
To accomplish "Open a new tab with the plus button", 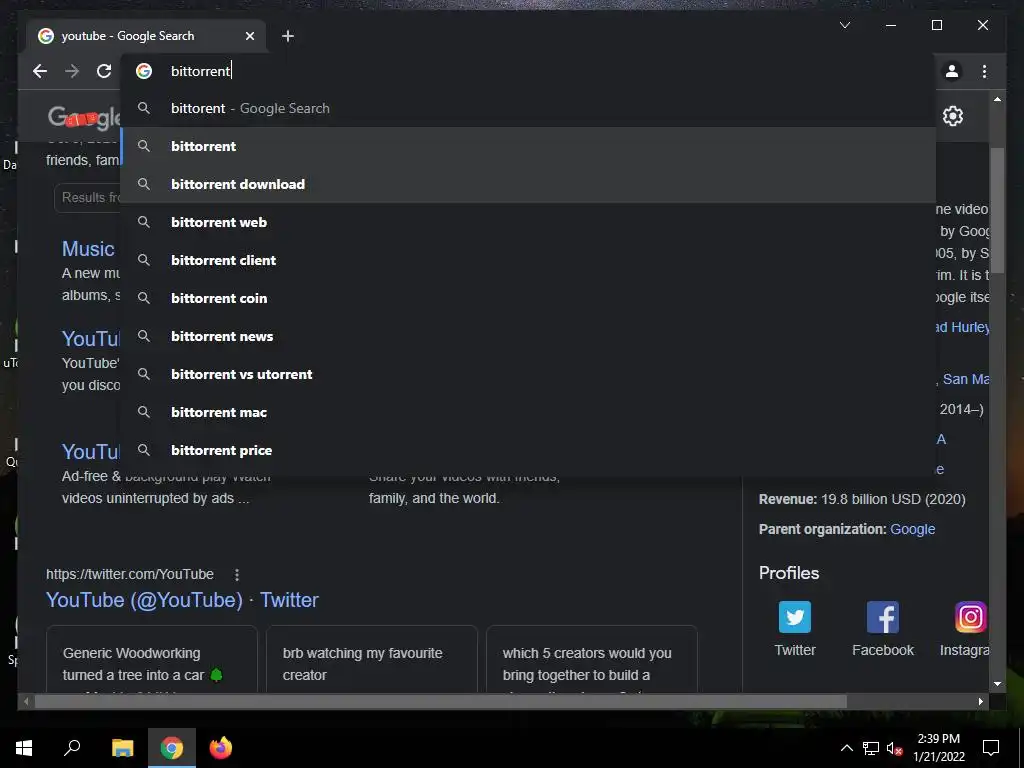I will [287, 36].
